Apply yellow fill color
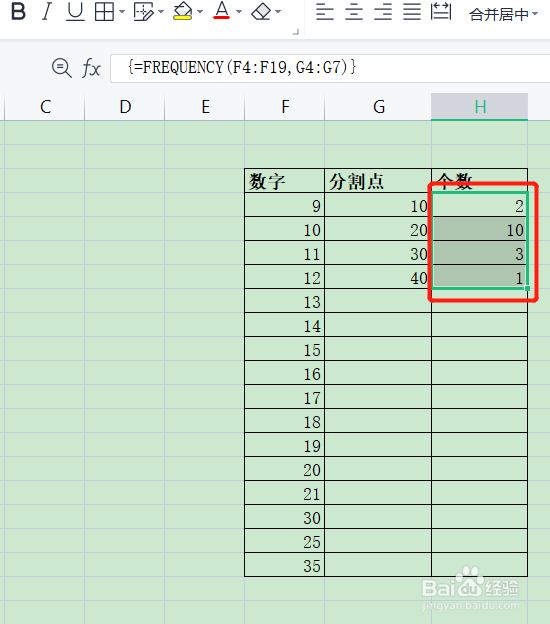The image size is (550, 624). click(183, 11)
